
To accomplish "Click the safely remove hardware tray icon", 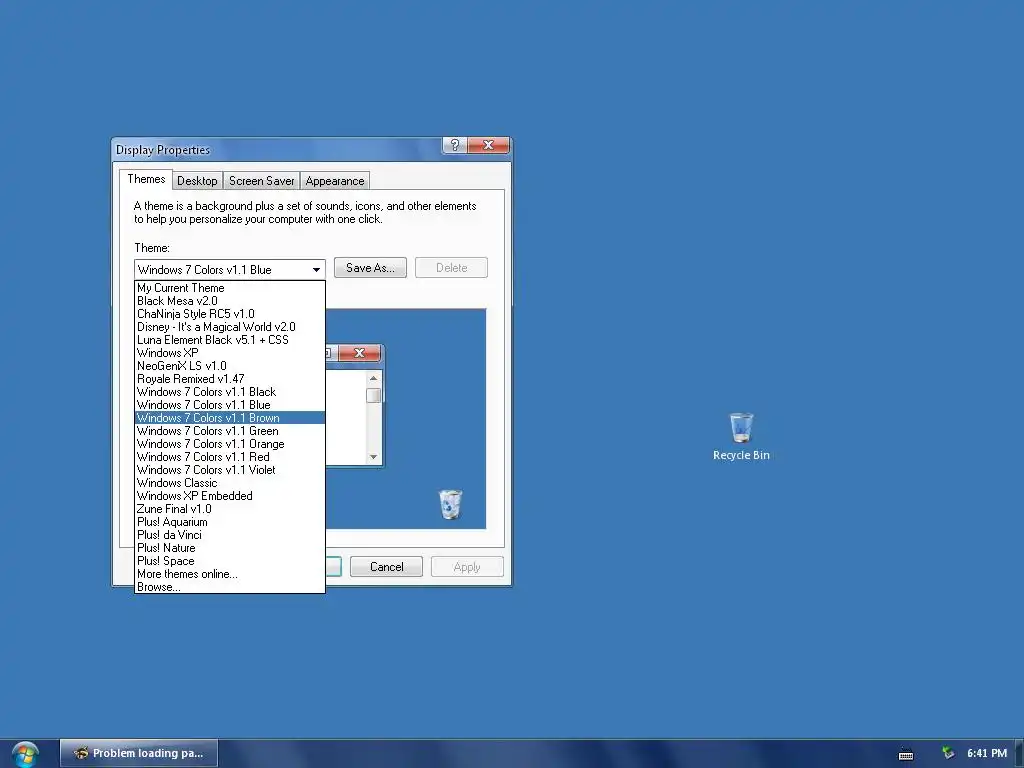I will 948,753.
